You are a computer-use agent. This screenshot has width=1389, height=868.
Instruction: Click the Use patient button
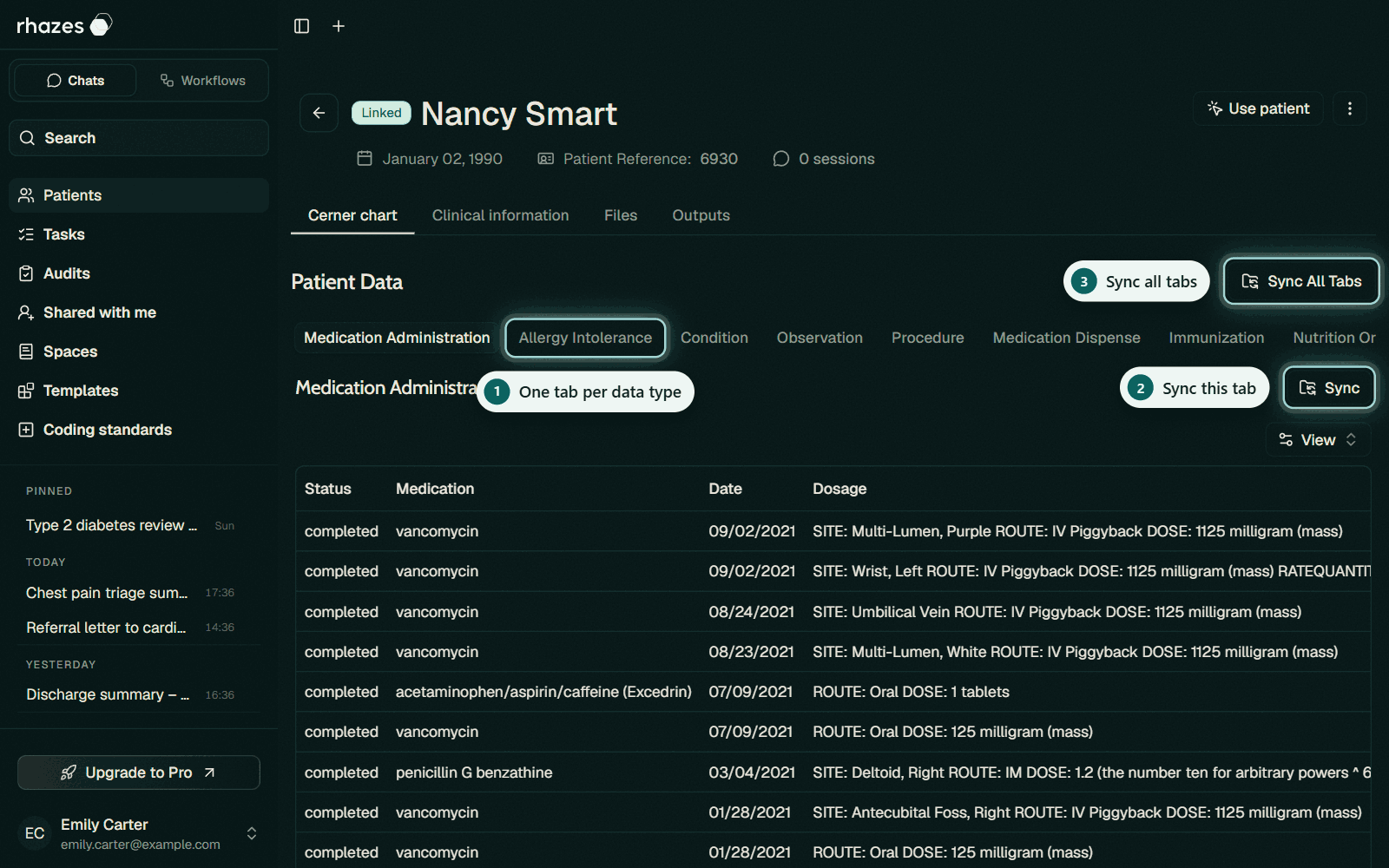tap(1258, 108)
